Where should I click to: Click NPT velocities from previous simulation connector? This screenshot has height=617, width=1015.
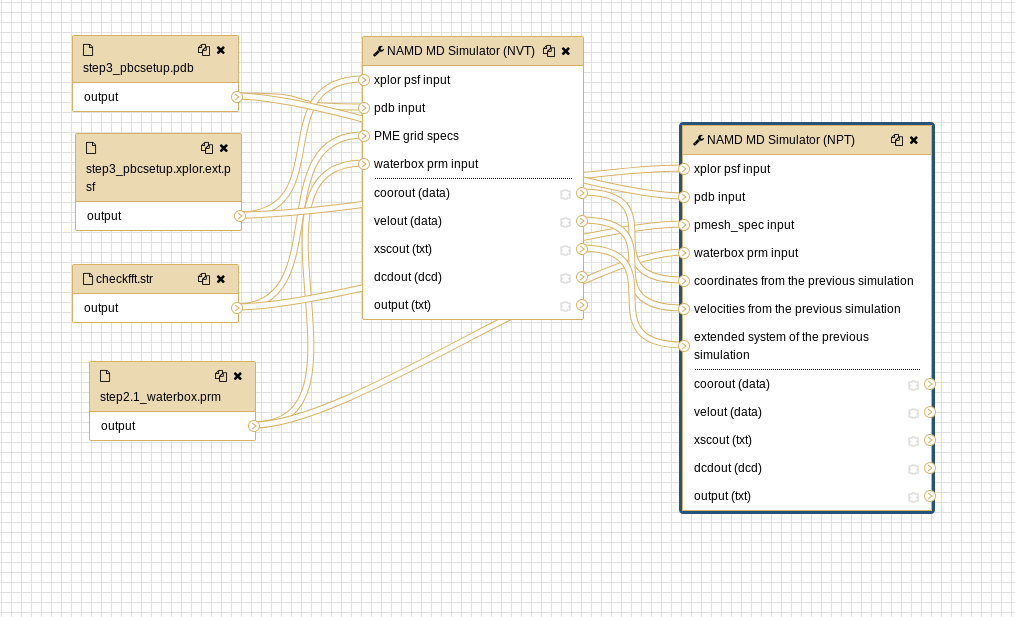pyautogui.click(x=684, y=309)
